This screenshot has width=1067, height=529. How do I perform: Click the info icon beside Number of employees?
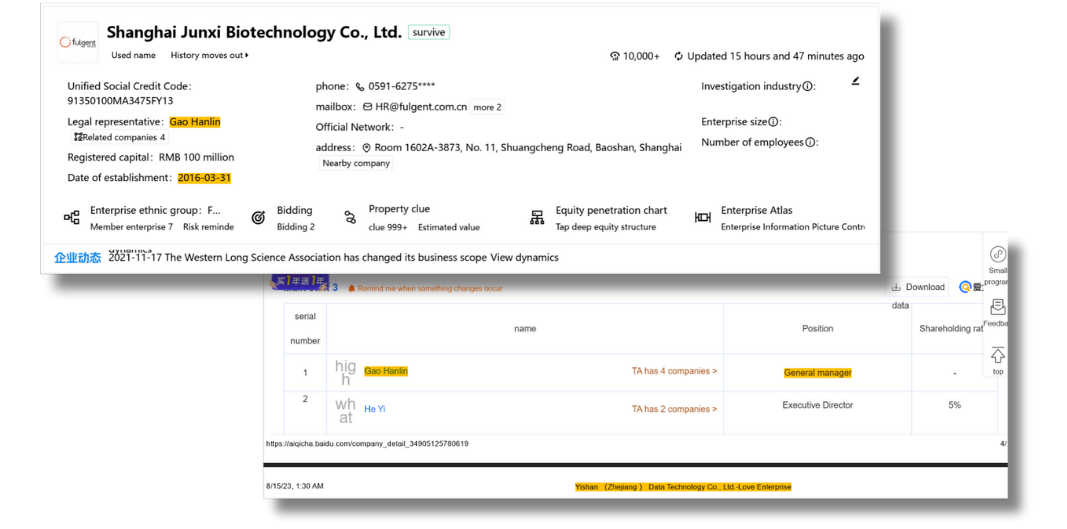[810, 142]
